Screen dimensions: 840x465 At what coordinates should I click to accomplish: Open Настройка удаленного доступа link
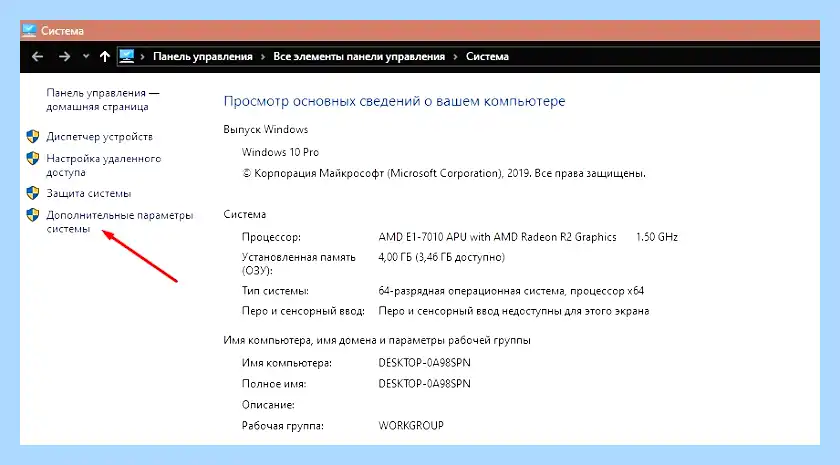(x=103, y=165)
